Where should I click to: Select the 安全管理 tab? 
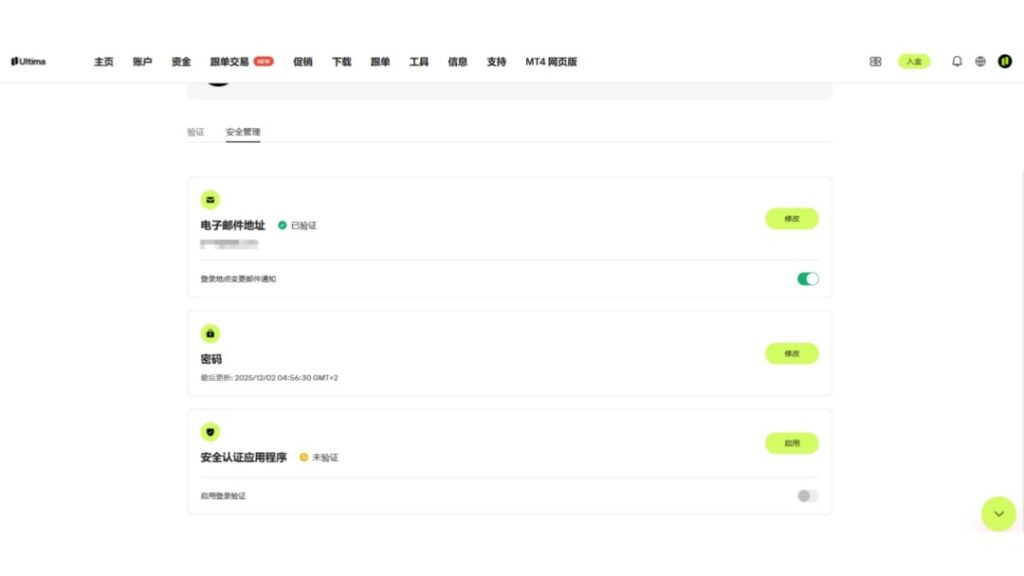pyautogui.click(x=242, y=131)
